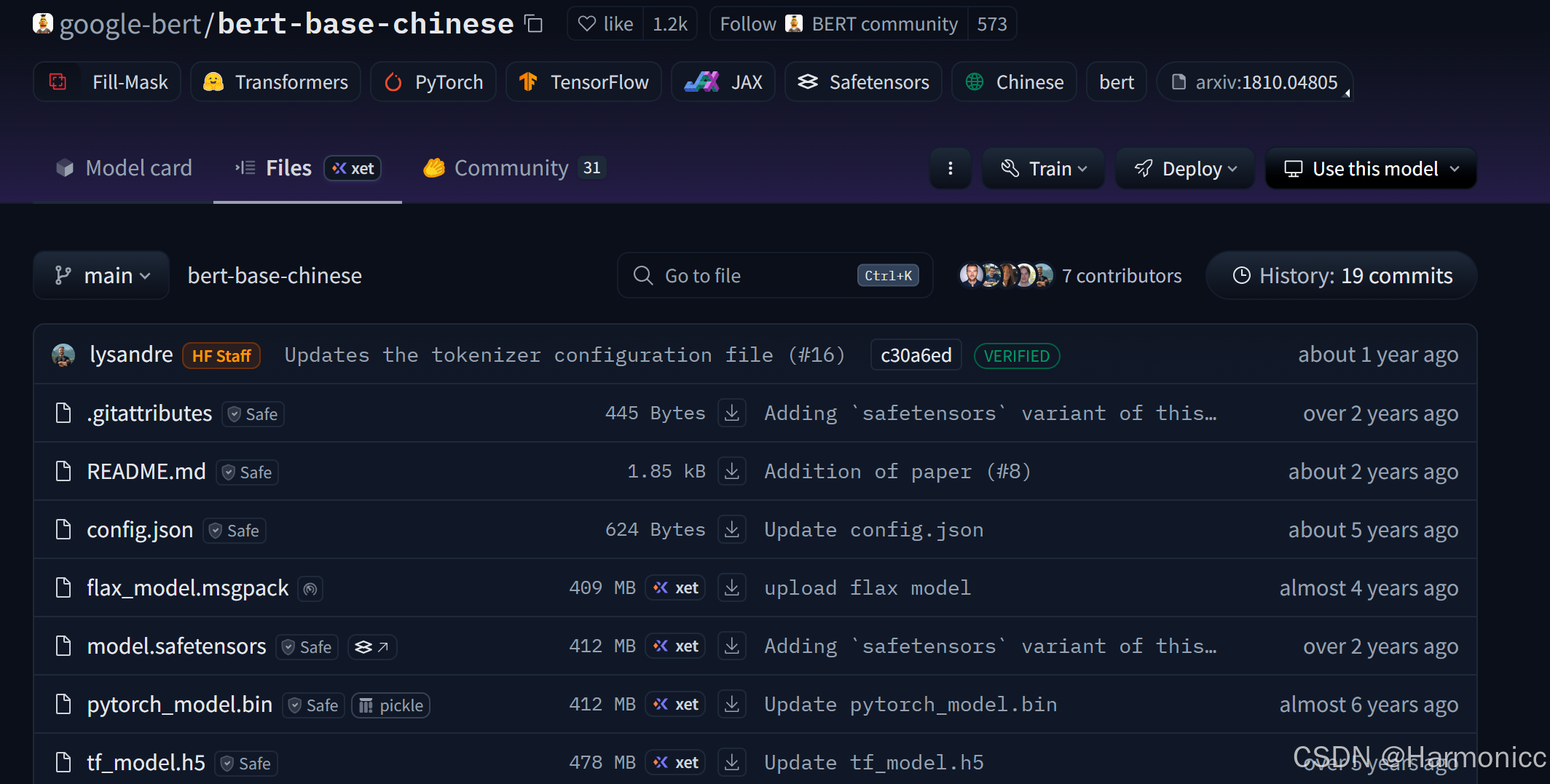Open the three-dot more options menu
The image size is (1550, 784).
[x=951, y=169]
